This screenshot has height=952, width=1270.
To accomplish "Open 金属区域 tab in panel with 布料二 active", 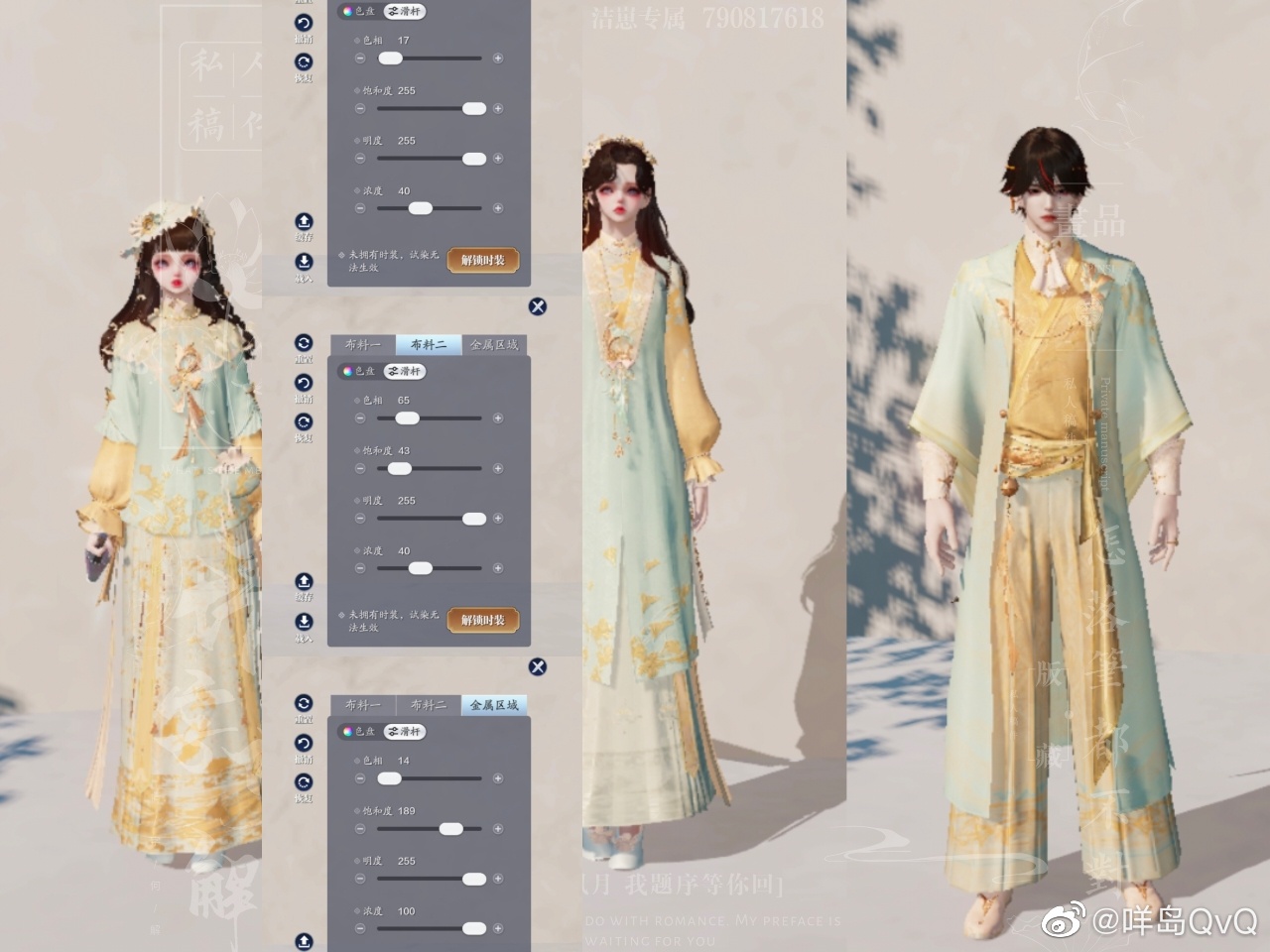I will pos(494,344).
